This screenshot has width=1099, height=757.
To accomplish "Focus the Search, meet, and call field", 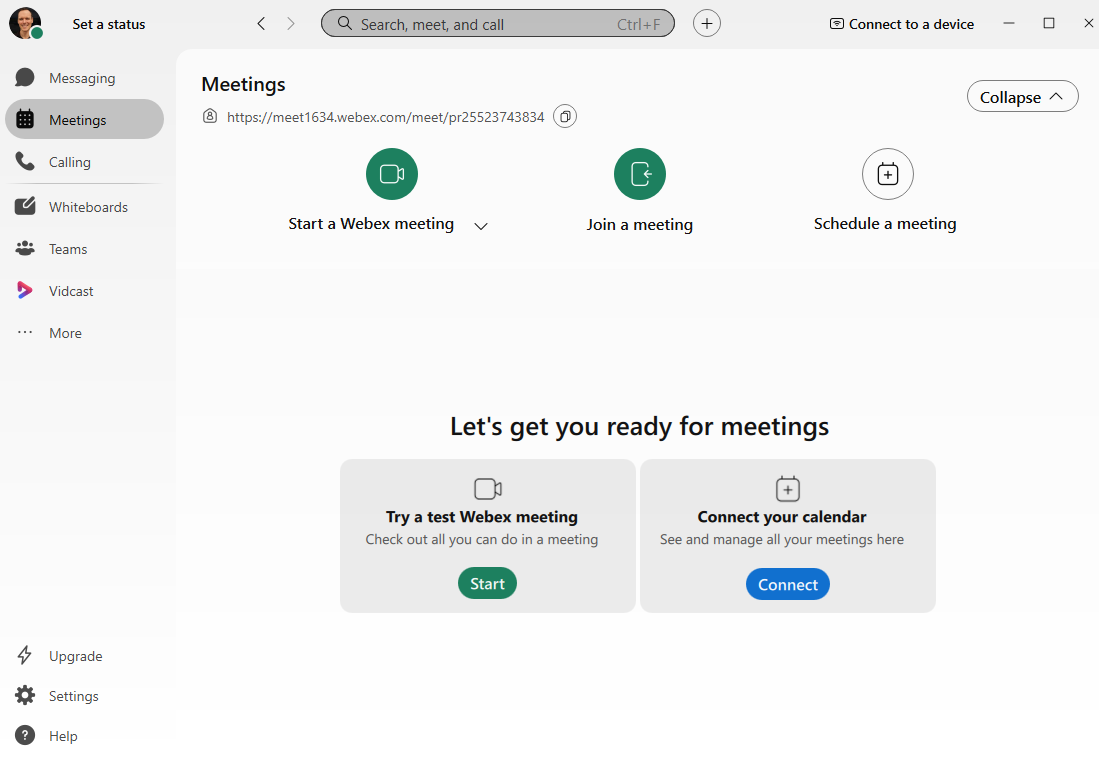I will (x=498, y=24).
